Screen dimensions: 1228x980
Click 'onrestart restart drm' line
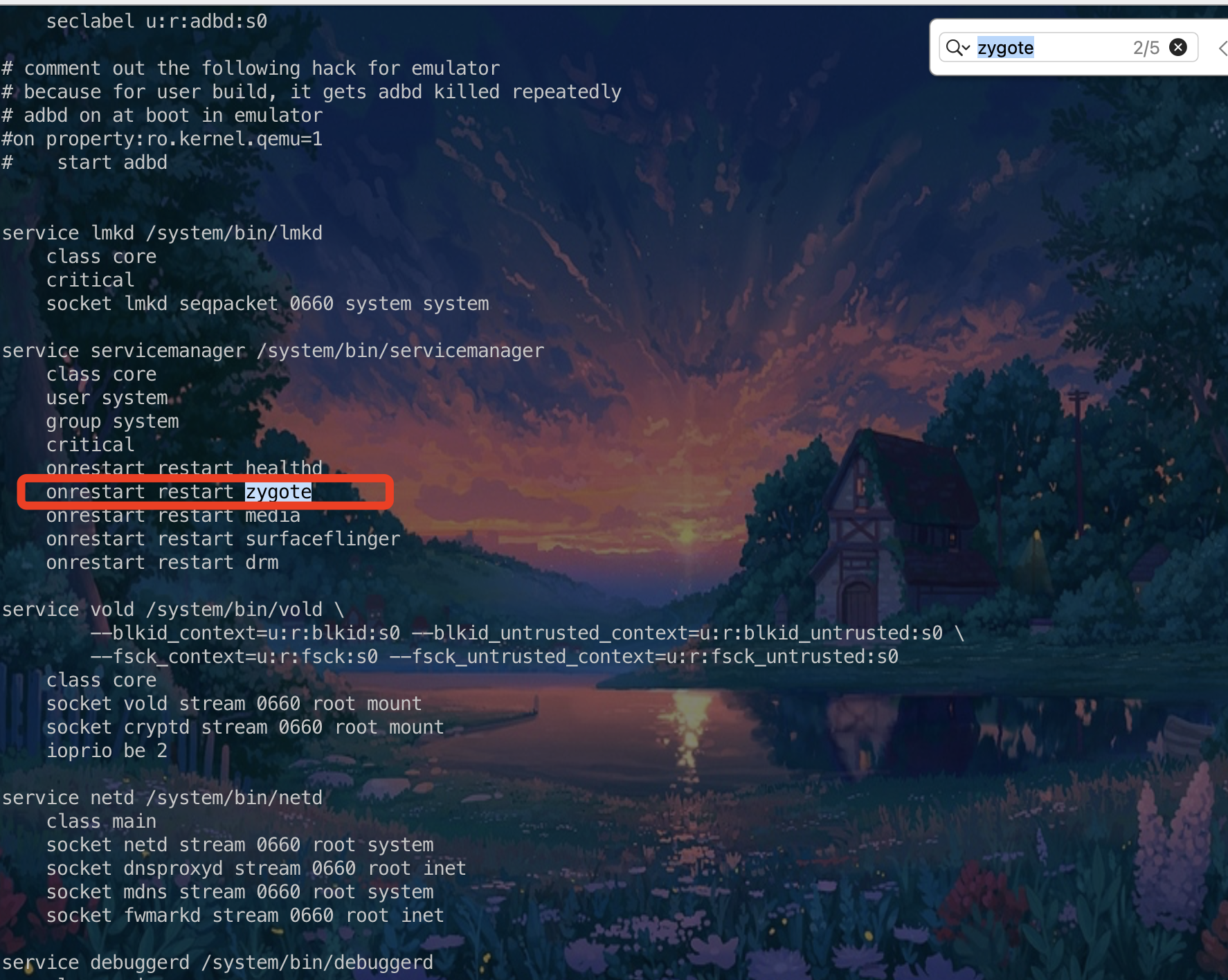click(x=162, y=563)
